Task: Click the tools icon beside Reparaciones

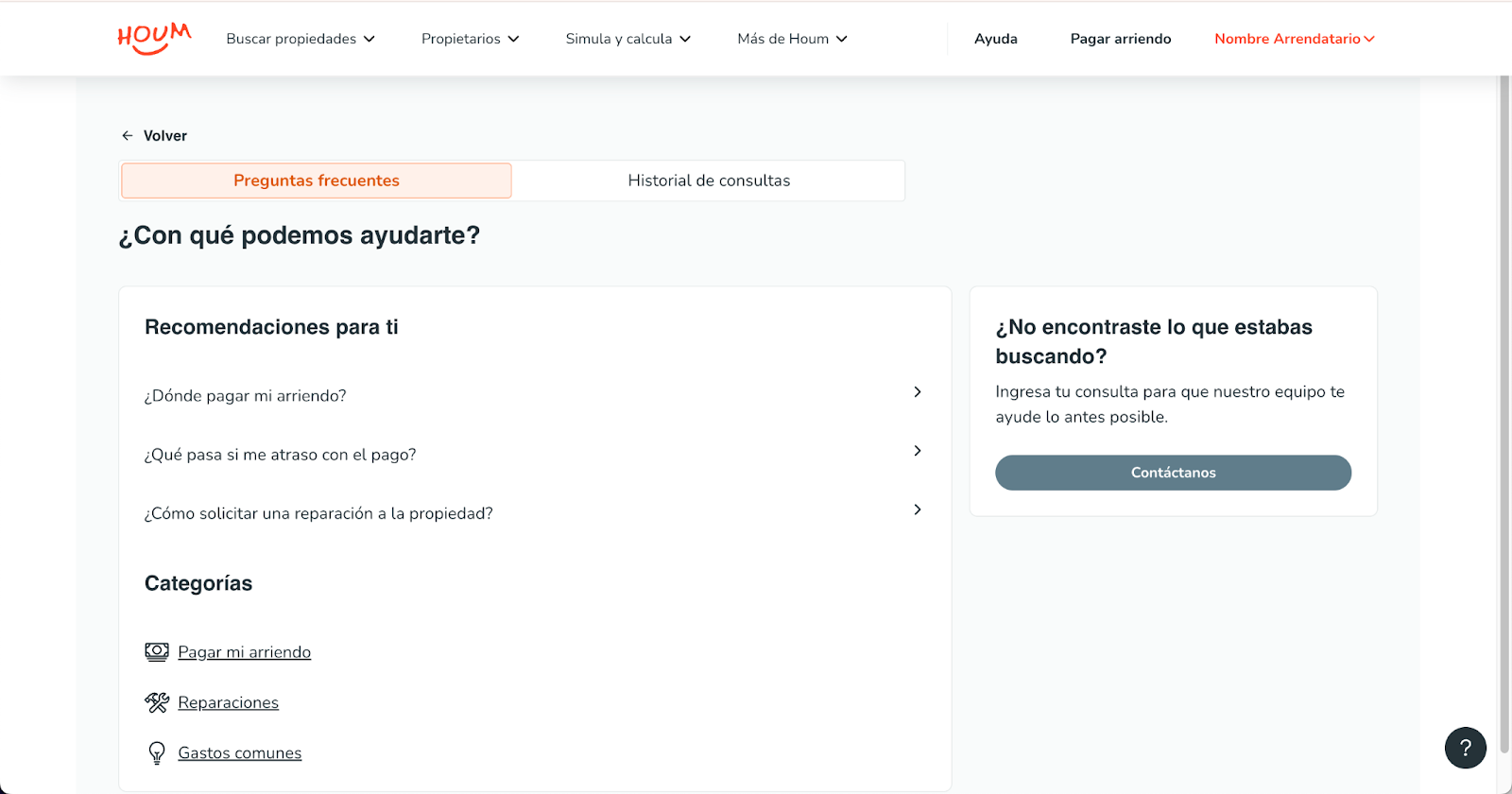Action: [157, 702]
